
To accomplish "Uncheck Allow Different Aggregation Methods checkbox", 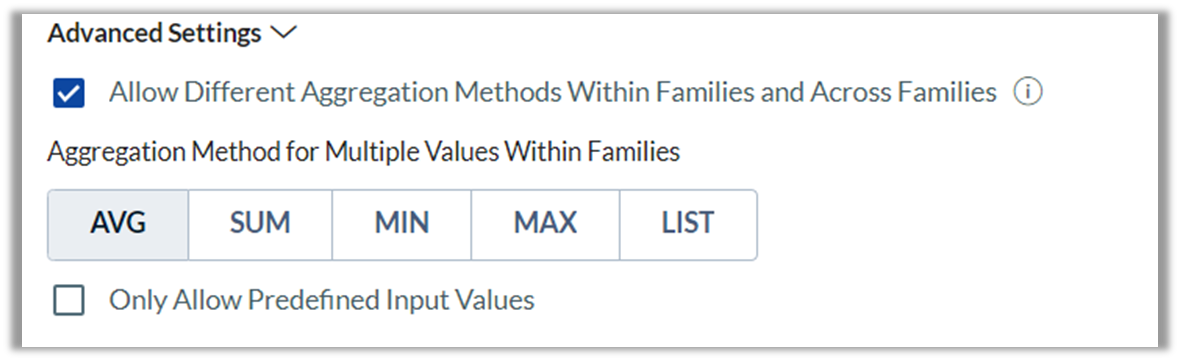I will click(x=68, y=94).
